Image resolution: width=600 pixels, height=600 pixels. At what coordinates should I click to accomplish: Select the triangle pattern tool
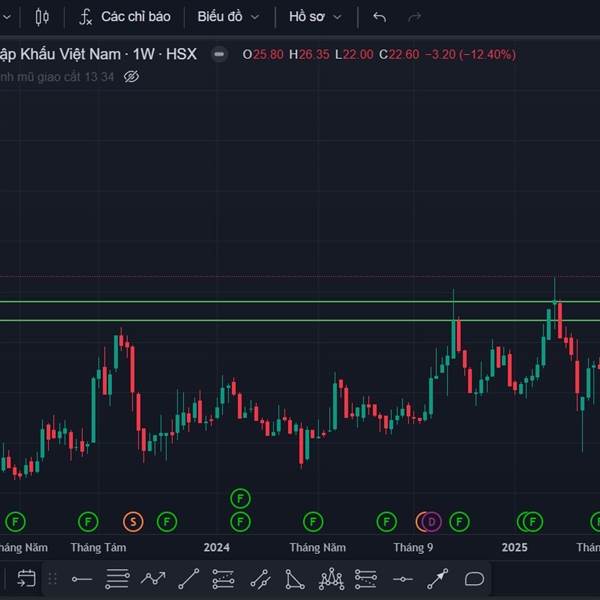click(295, 579)
